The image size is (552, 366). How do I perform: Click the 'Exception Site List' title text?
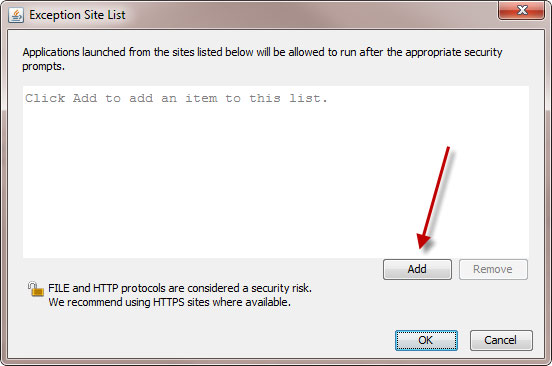coord(77,15)
